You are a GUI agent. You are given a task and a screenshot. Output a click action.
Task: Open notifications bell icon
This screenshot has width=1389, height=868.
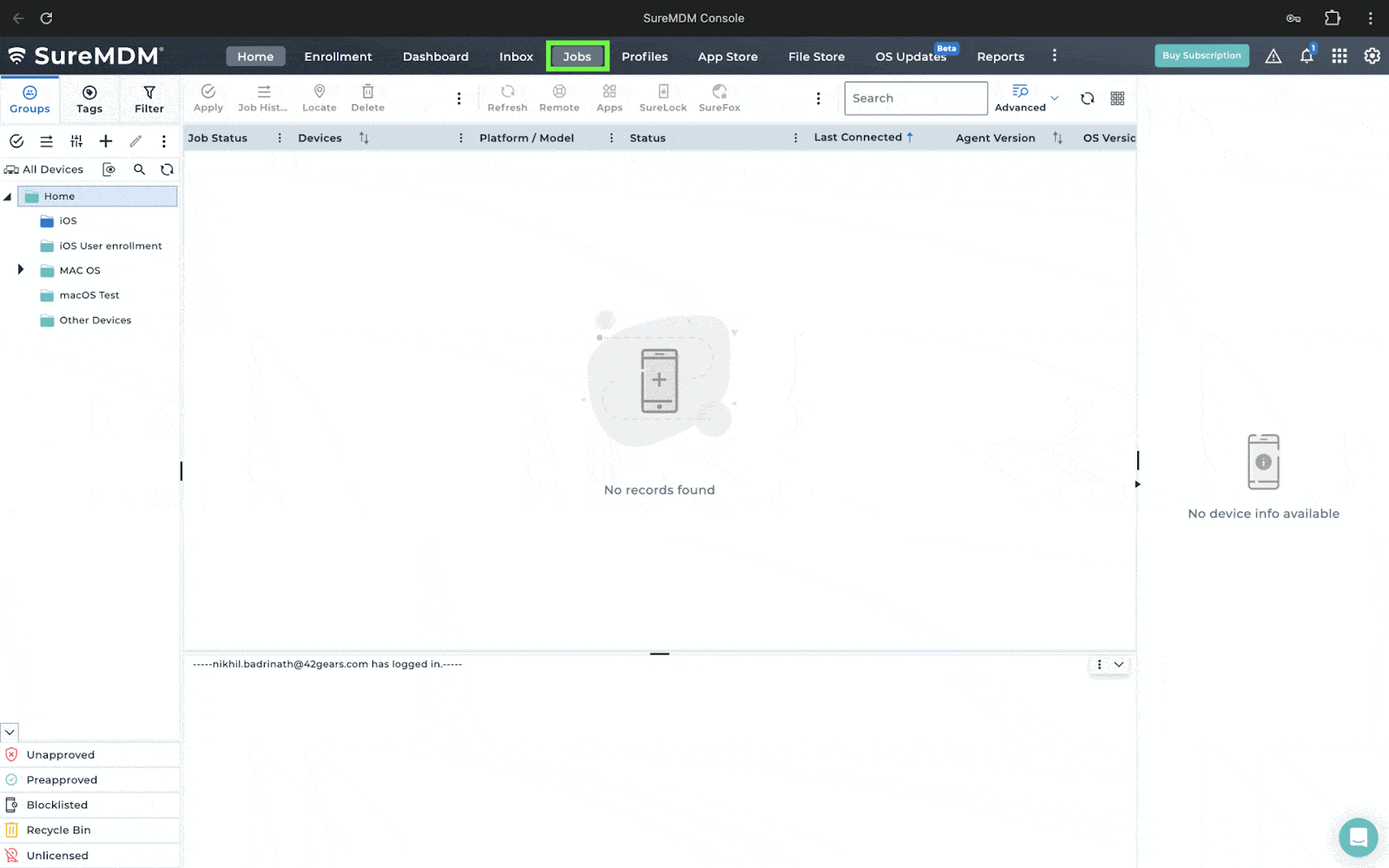point(1306,56)
